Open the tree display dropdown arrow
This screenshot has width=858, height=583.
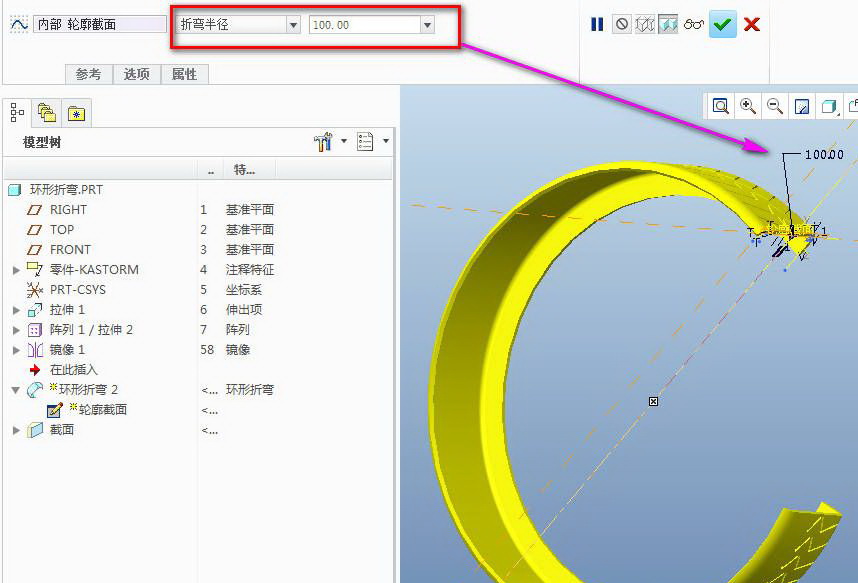click(x=386, y=141)
